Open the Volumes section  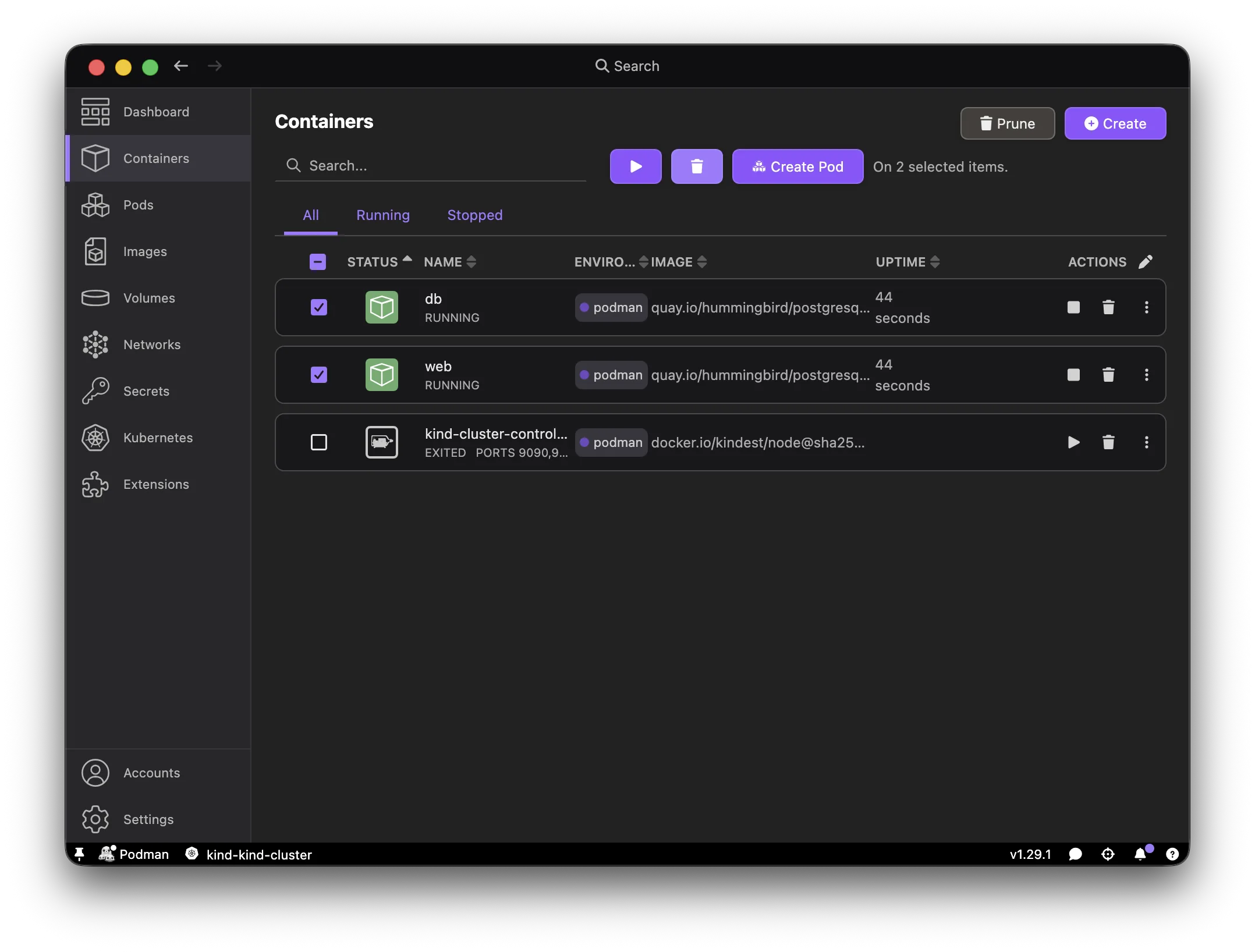pos(158,298)
